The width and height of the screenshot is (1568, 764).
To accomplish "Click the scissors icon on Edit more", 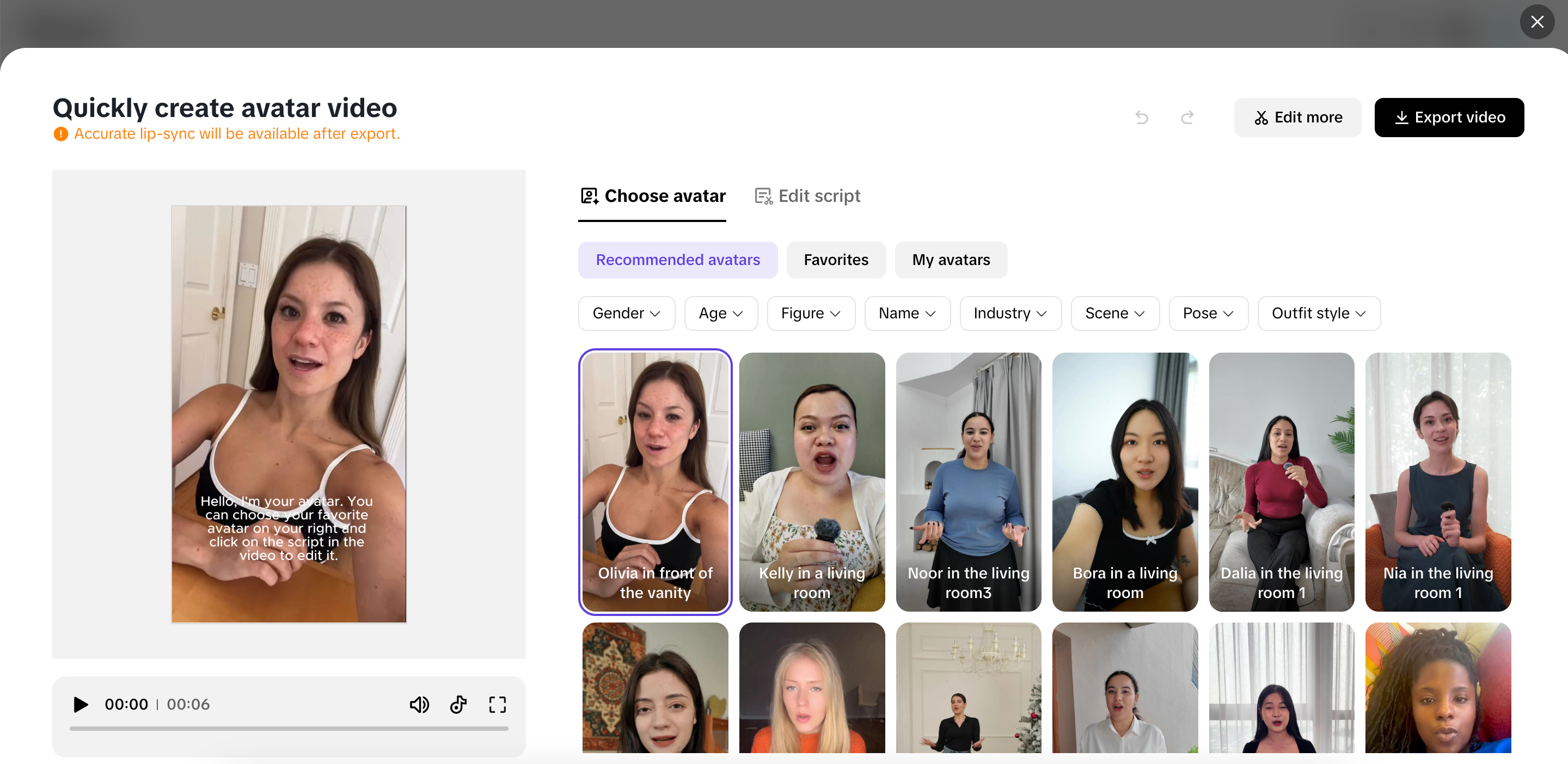I will pyautogui.click(x=1260, y=117).
